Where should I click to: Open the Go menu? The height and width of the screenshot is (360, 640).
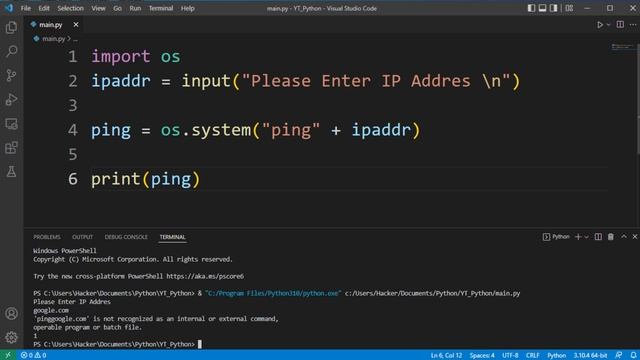(117, 8)
